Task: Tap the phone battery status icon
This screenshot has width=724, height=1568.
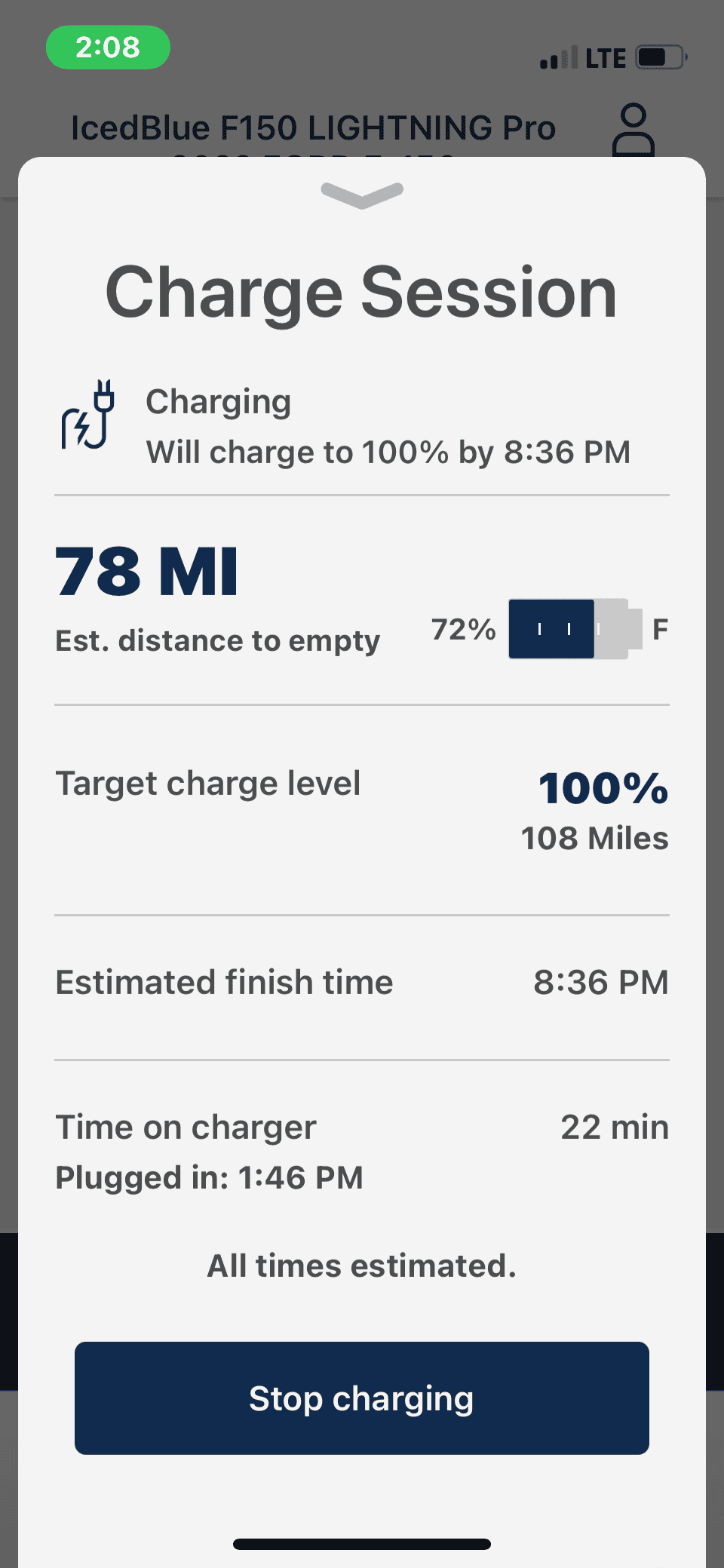Action: [661, 58]
